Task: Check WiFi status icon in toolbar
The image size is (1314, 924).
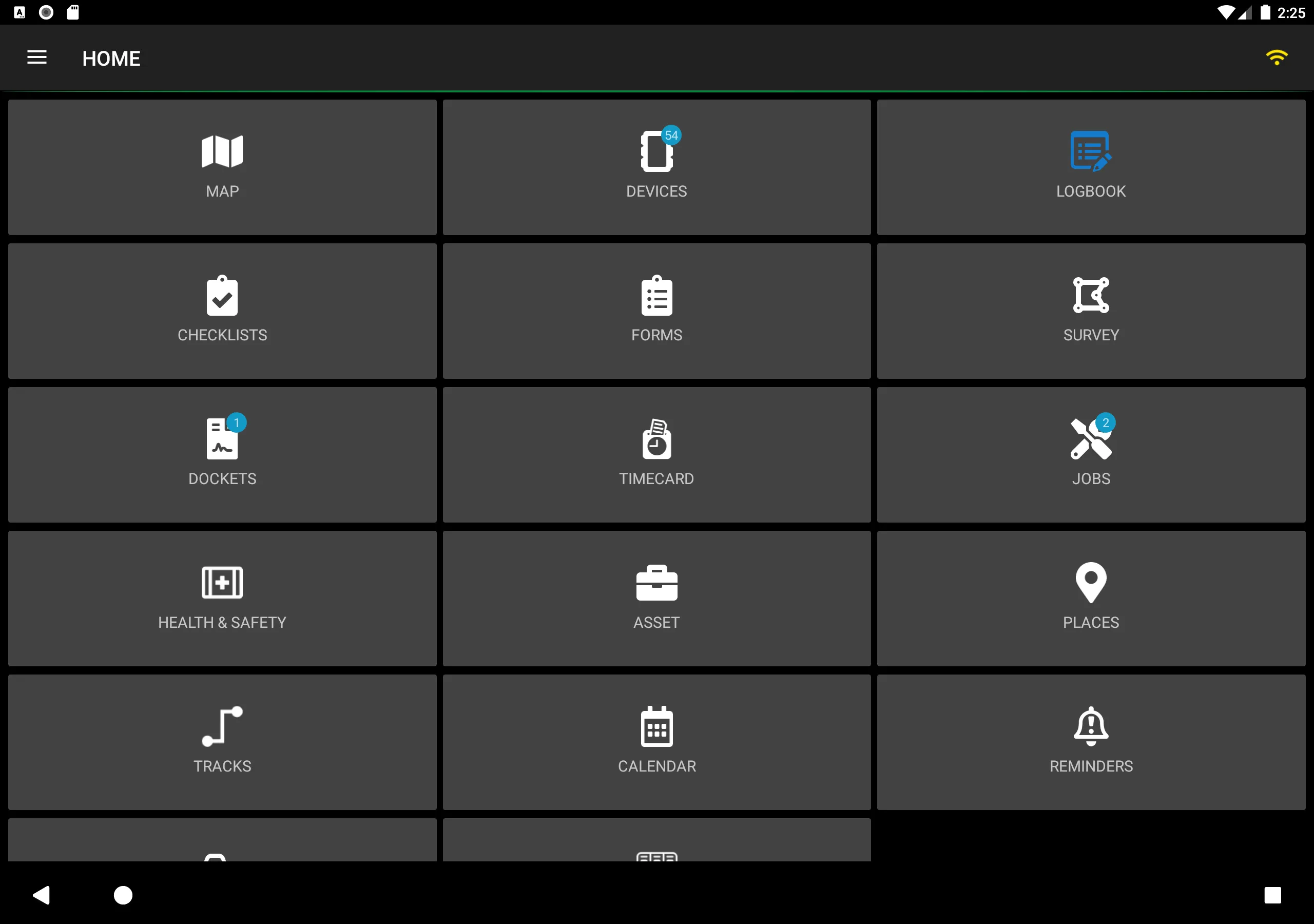Action: [x=1276, y=58]
